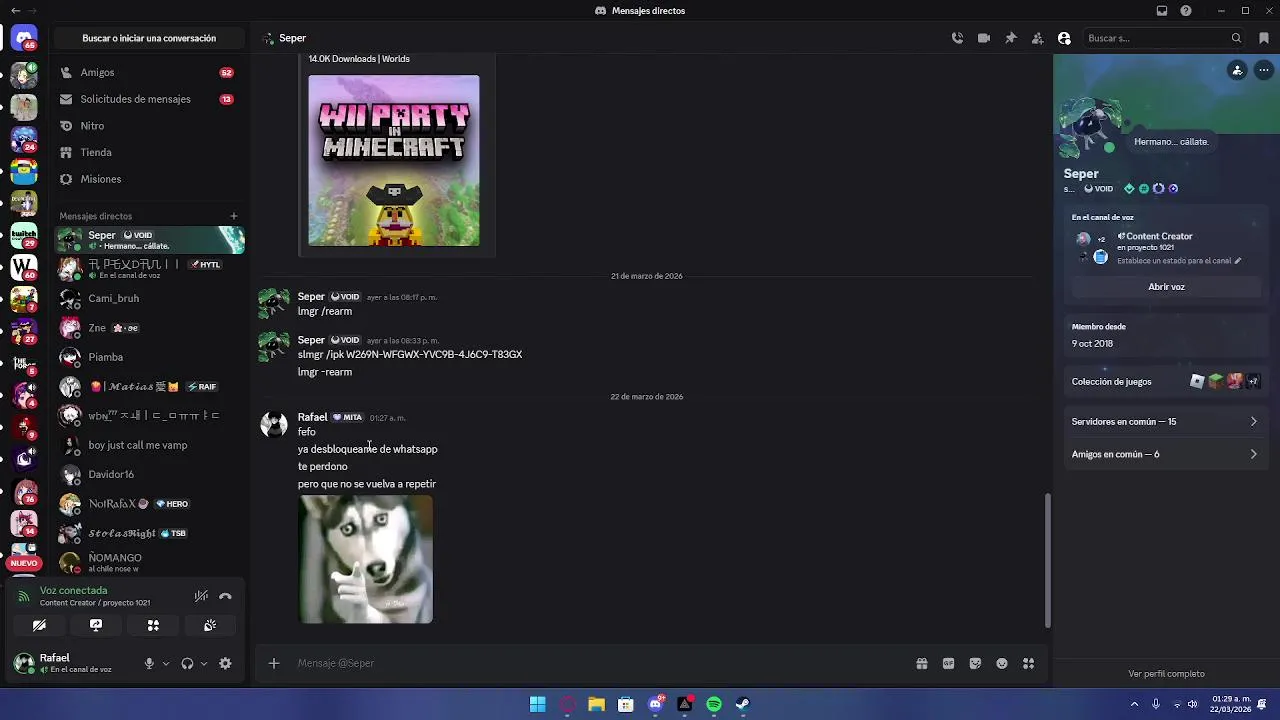
Task: Open the help icon in the title bar
Action: click(x=1186, y=11)
